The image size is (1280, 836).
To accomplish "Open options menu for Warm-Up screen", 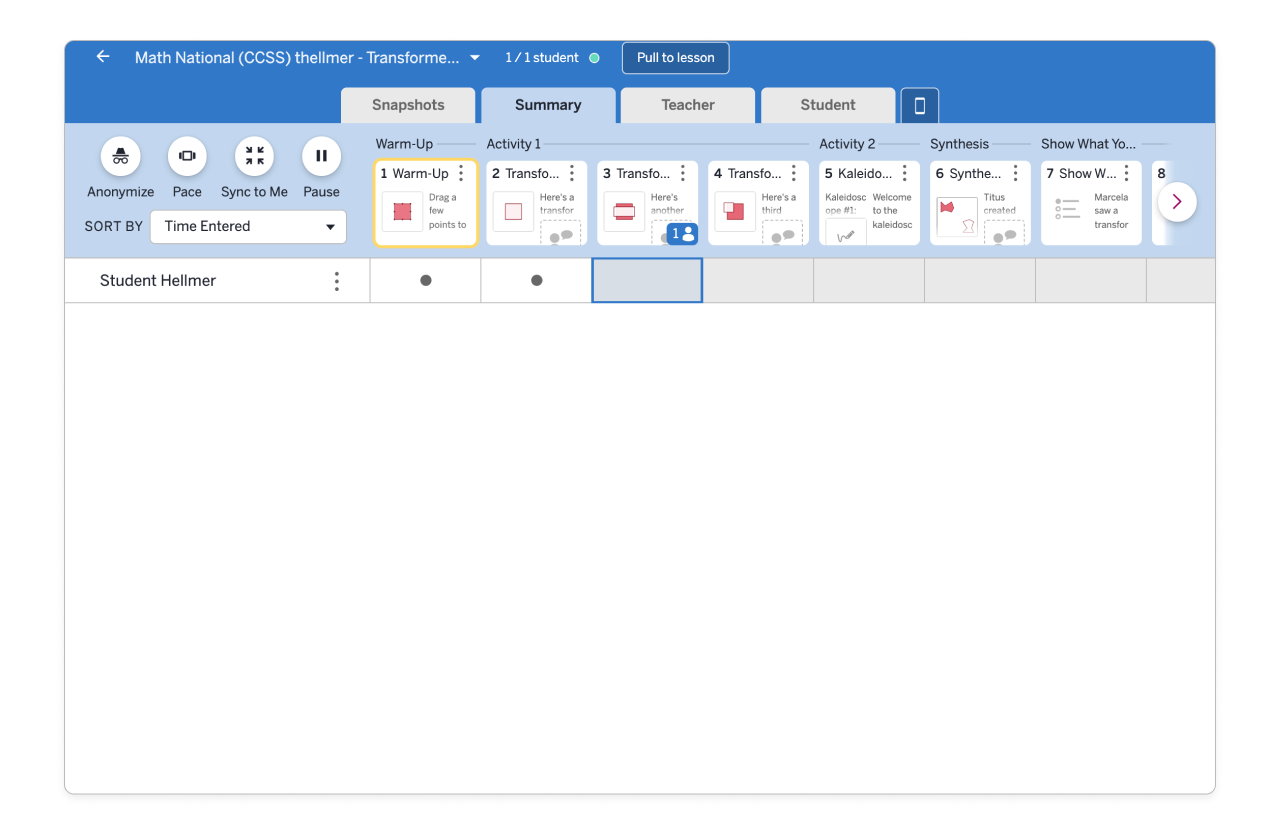I will (461, 174).
